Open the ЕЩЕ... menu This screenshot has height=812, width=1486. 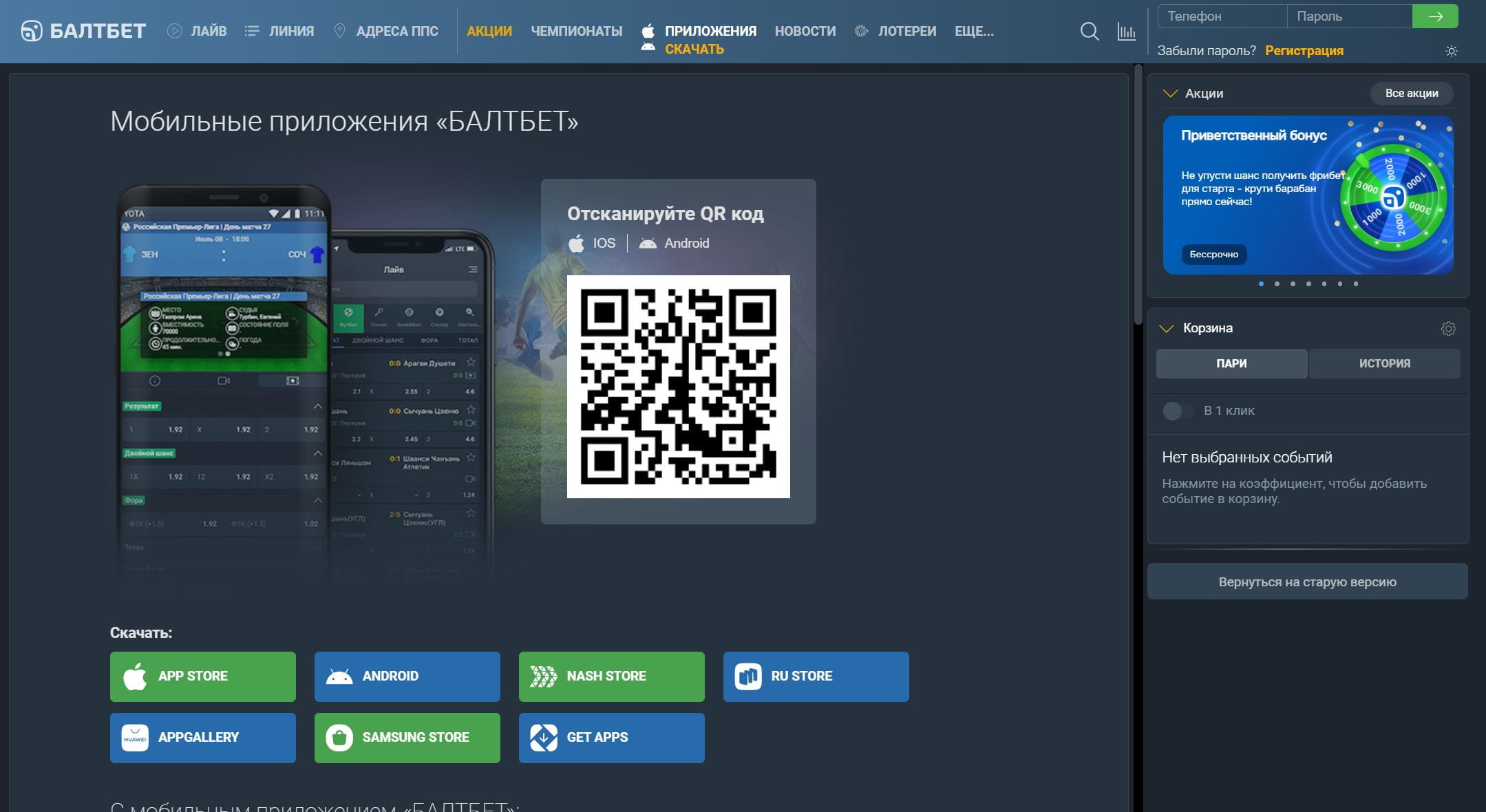pyautogui.click(x=974, y=31)
